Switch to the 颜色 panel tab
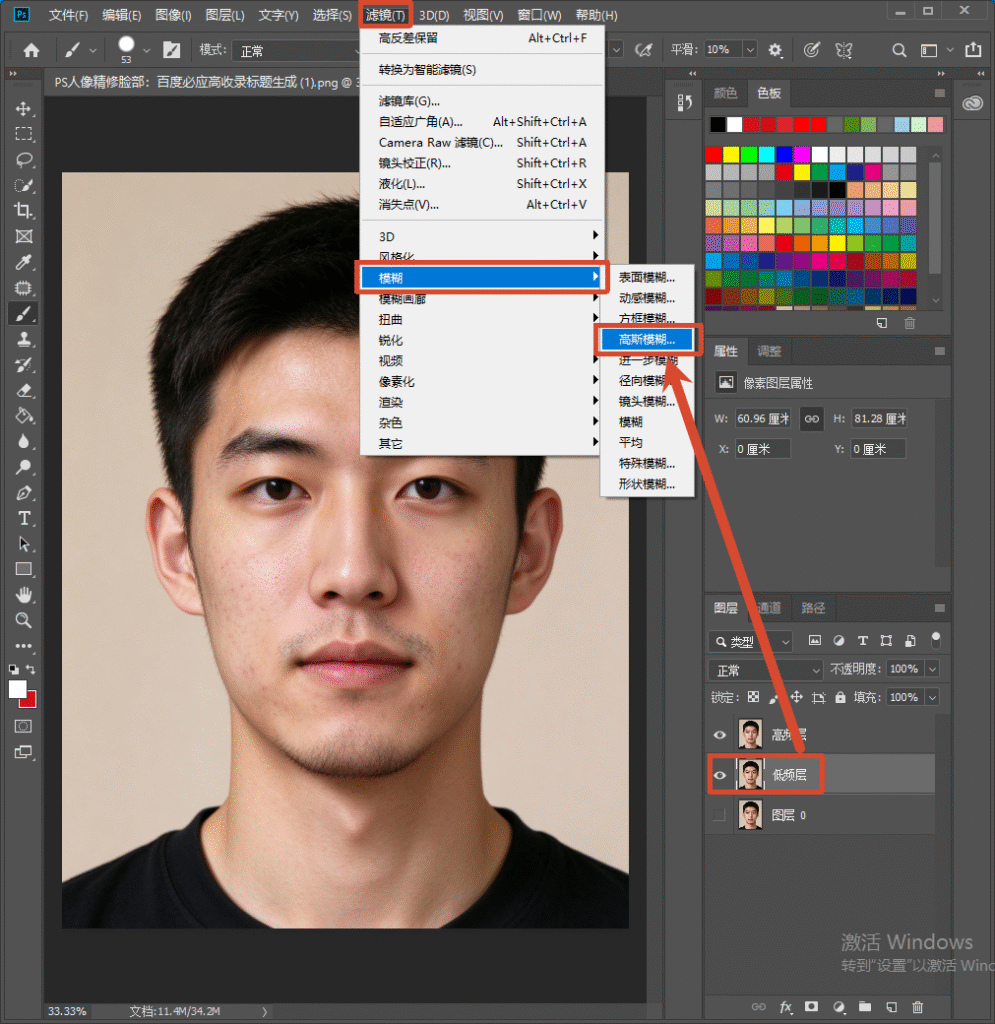Image resolution: width=995 pixels, height=1024 pixels. point(725,93)
